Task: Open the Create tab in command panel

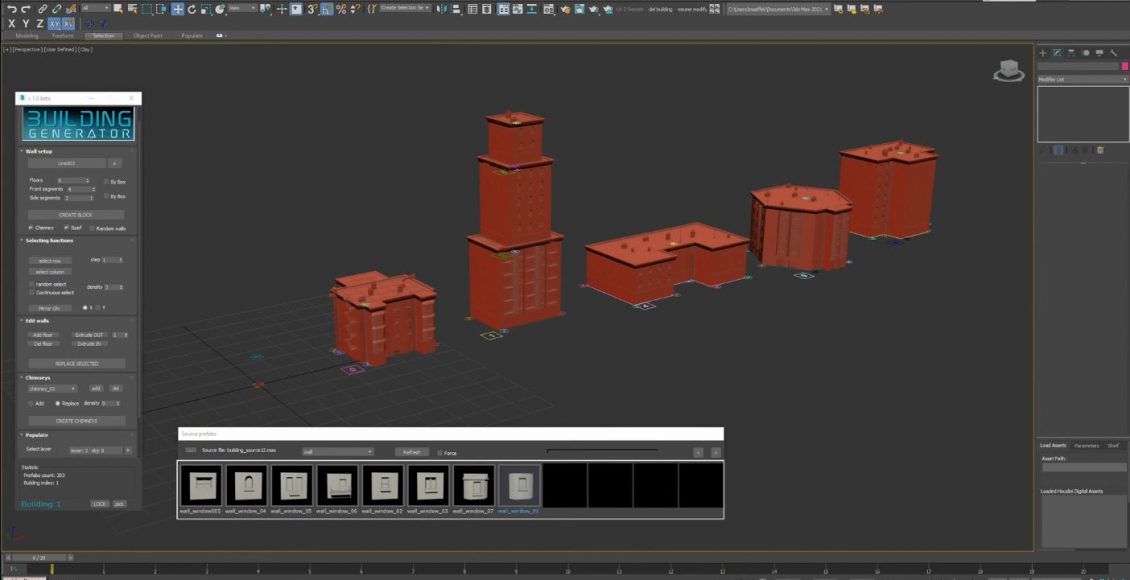Action: tap(1042, 53)
